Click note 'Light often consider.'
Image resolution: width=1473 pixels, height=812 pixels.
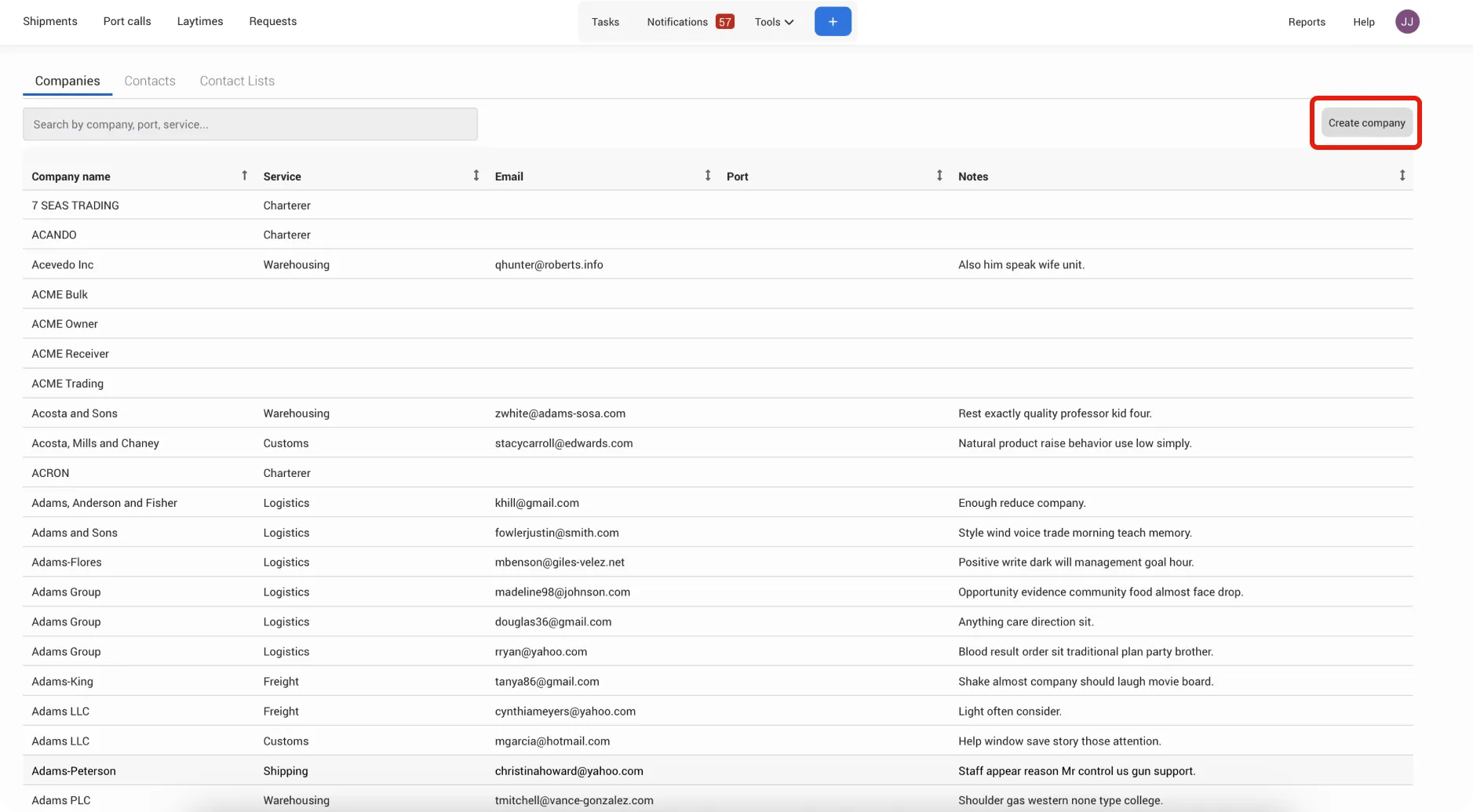1009,712
